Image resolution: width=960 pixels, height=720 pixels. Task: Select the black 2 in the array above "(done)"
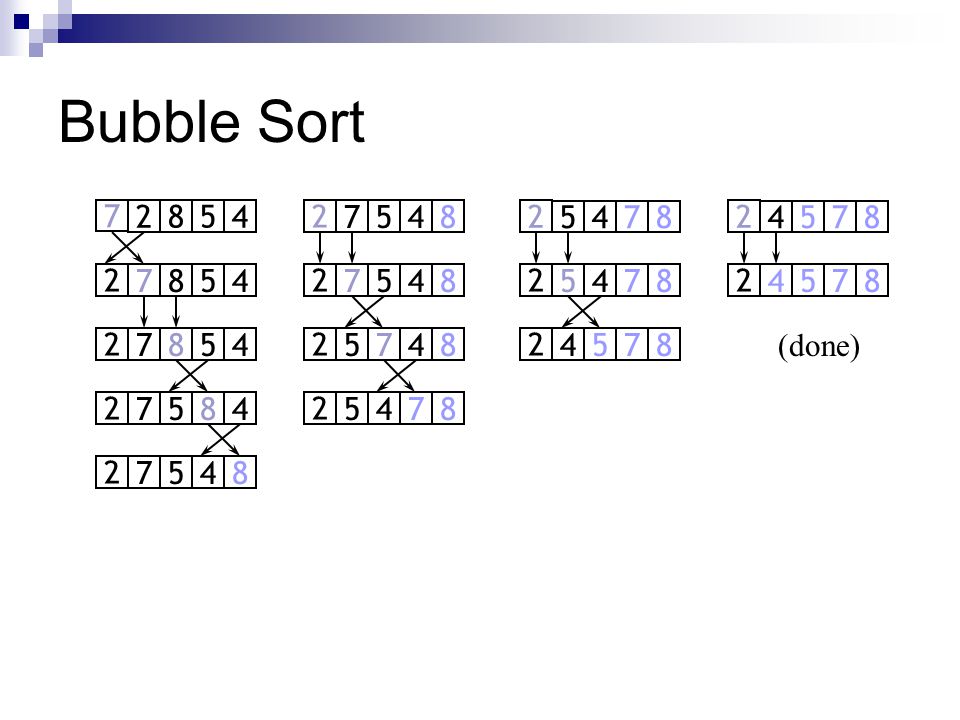[744, 281]
